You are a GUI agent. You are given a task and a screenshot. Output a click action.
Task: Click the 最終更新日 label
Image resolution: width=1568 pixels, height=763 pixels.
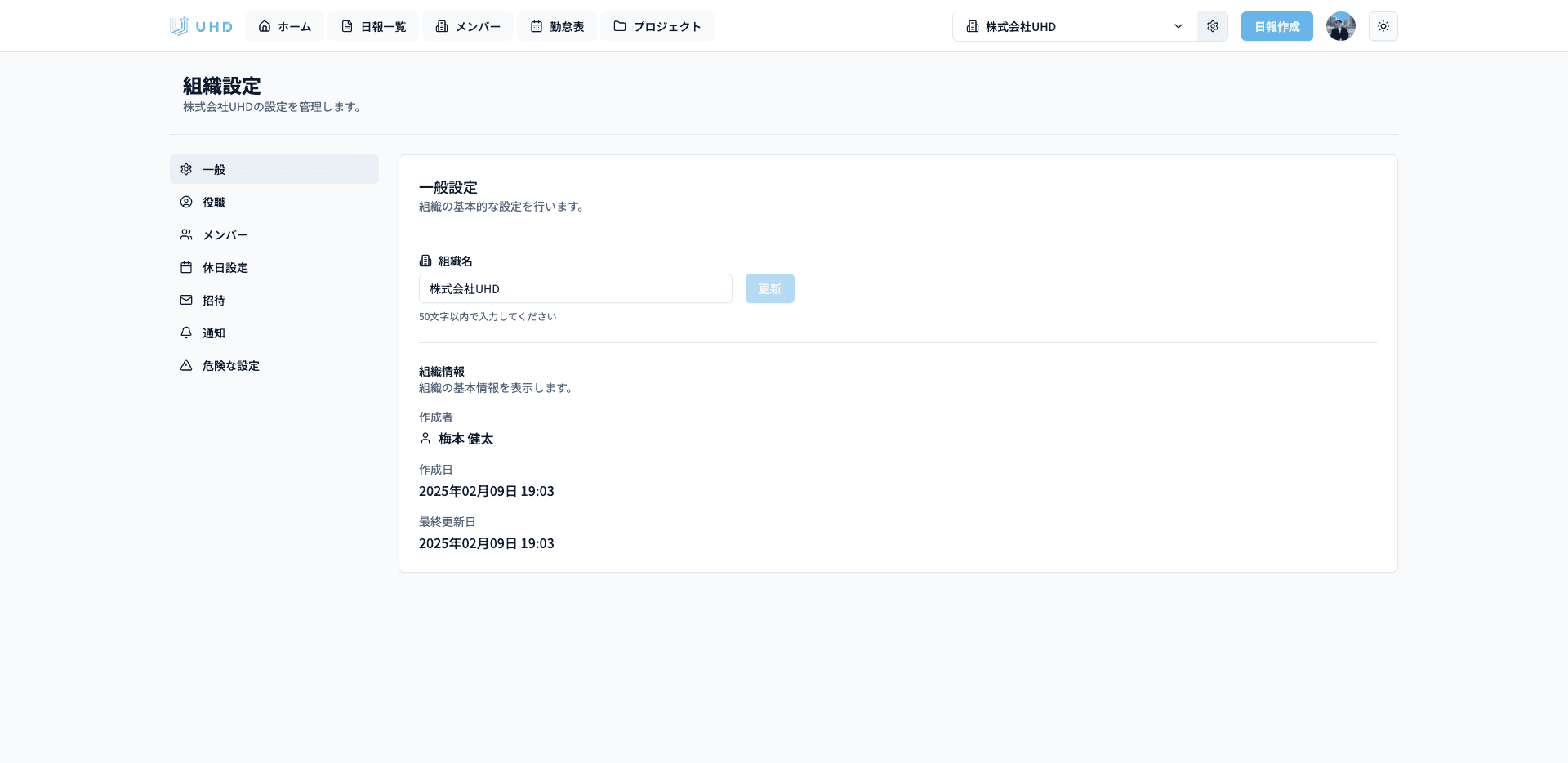(x=448, y=521)
